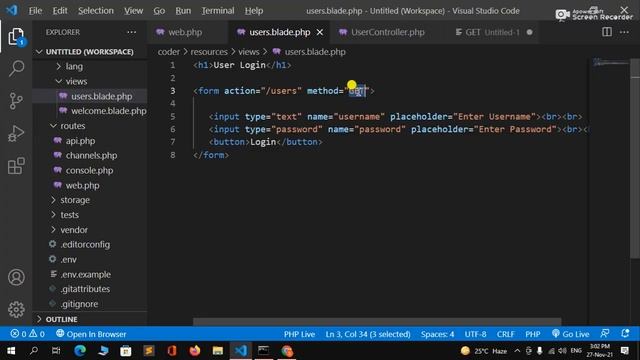Click the errors and warnings indicator

[x=27, y=334]
